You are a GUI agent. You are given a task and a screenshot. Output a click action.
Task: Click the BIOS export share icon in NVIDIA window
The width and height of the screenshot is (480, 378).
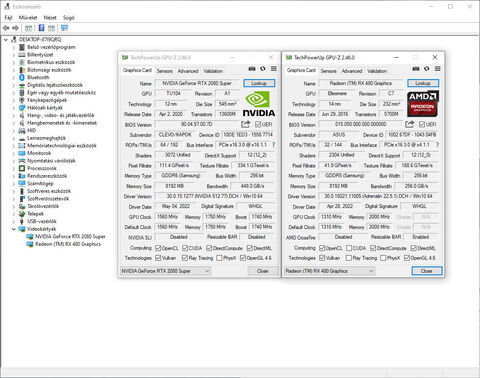pyautogui.click(x=246, y=124)
